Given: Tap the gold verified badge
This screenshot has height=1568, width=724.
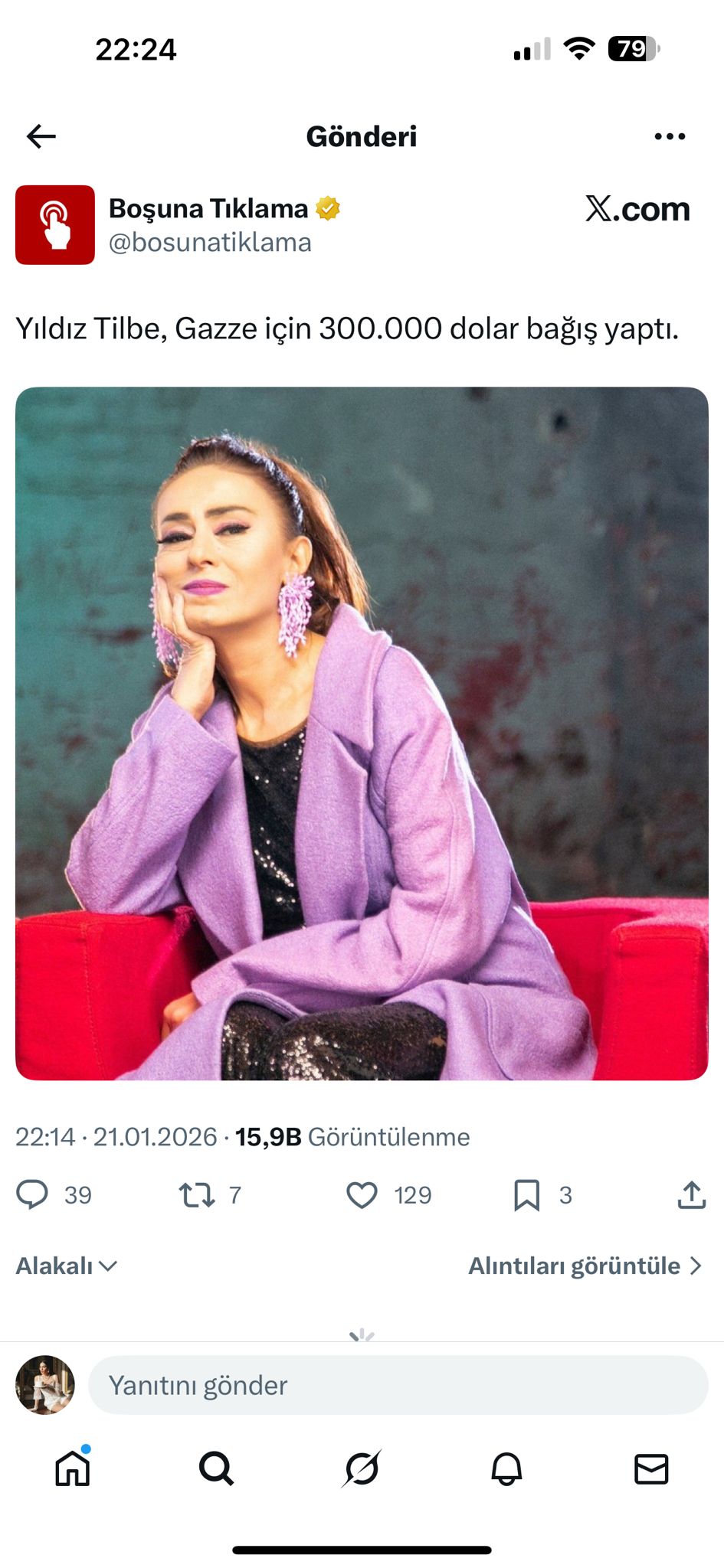Looking at the screenshot, I should pyautogui.click(x=328, y=208).
